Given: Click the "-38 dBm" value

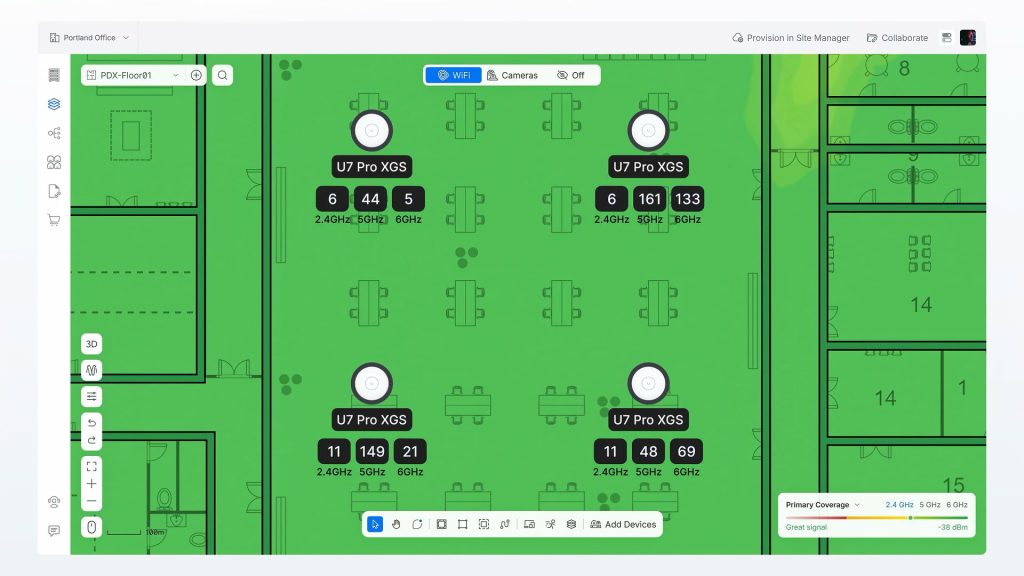Looking at the screenshot, I should pos(953,527).
